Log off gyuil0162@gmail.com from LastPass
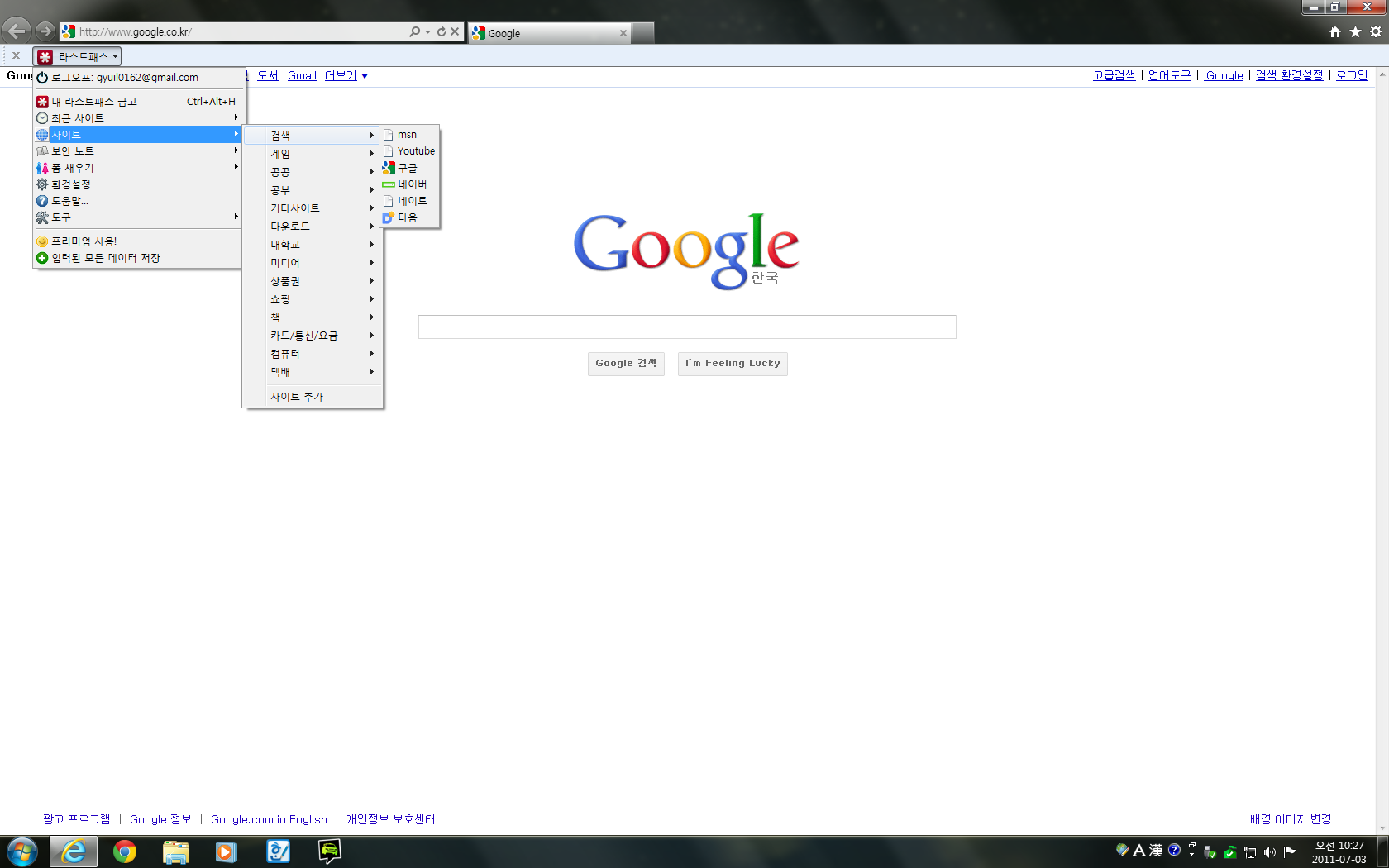 click(139, 77)
